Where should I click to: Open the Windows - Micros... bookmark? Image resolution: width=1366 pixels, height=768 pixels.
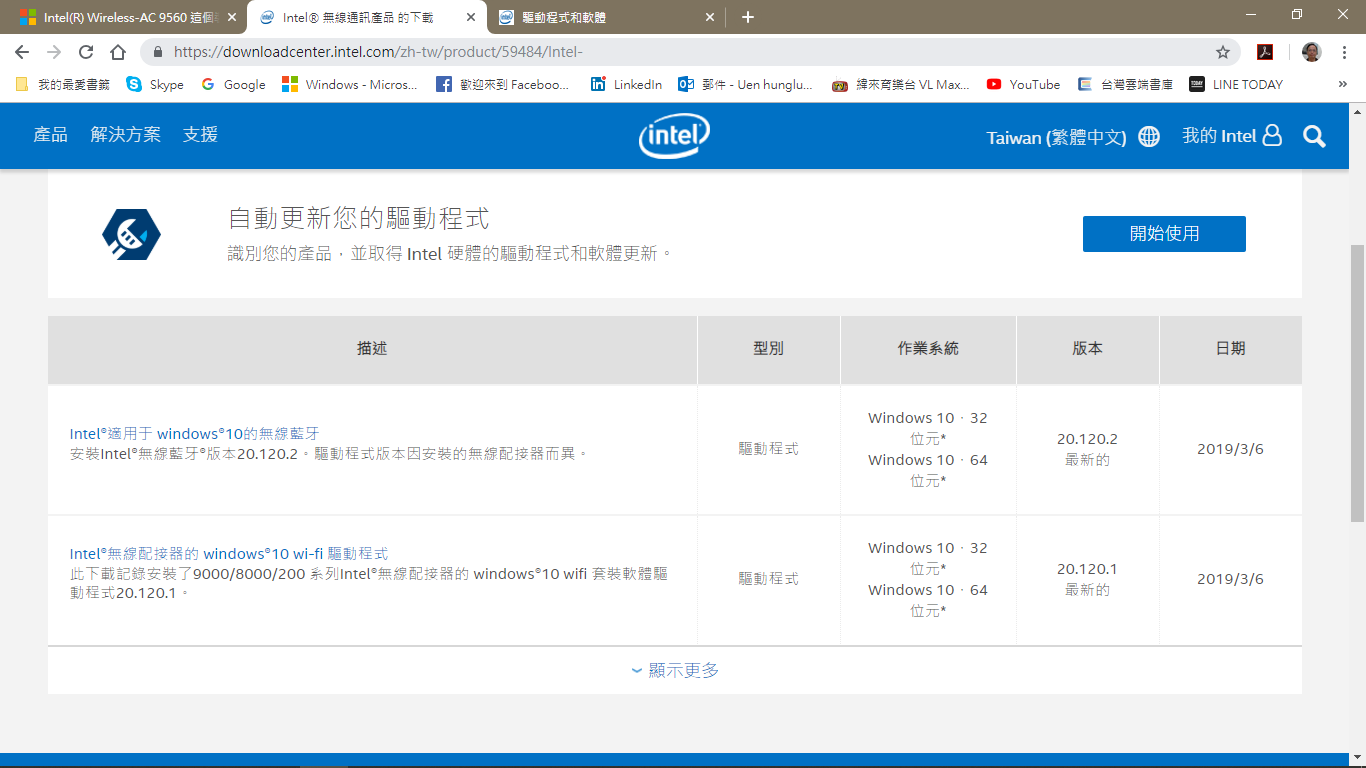point(350,85)
